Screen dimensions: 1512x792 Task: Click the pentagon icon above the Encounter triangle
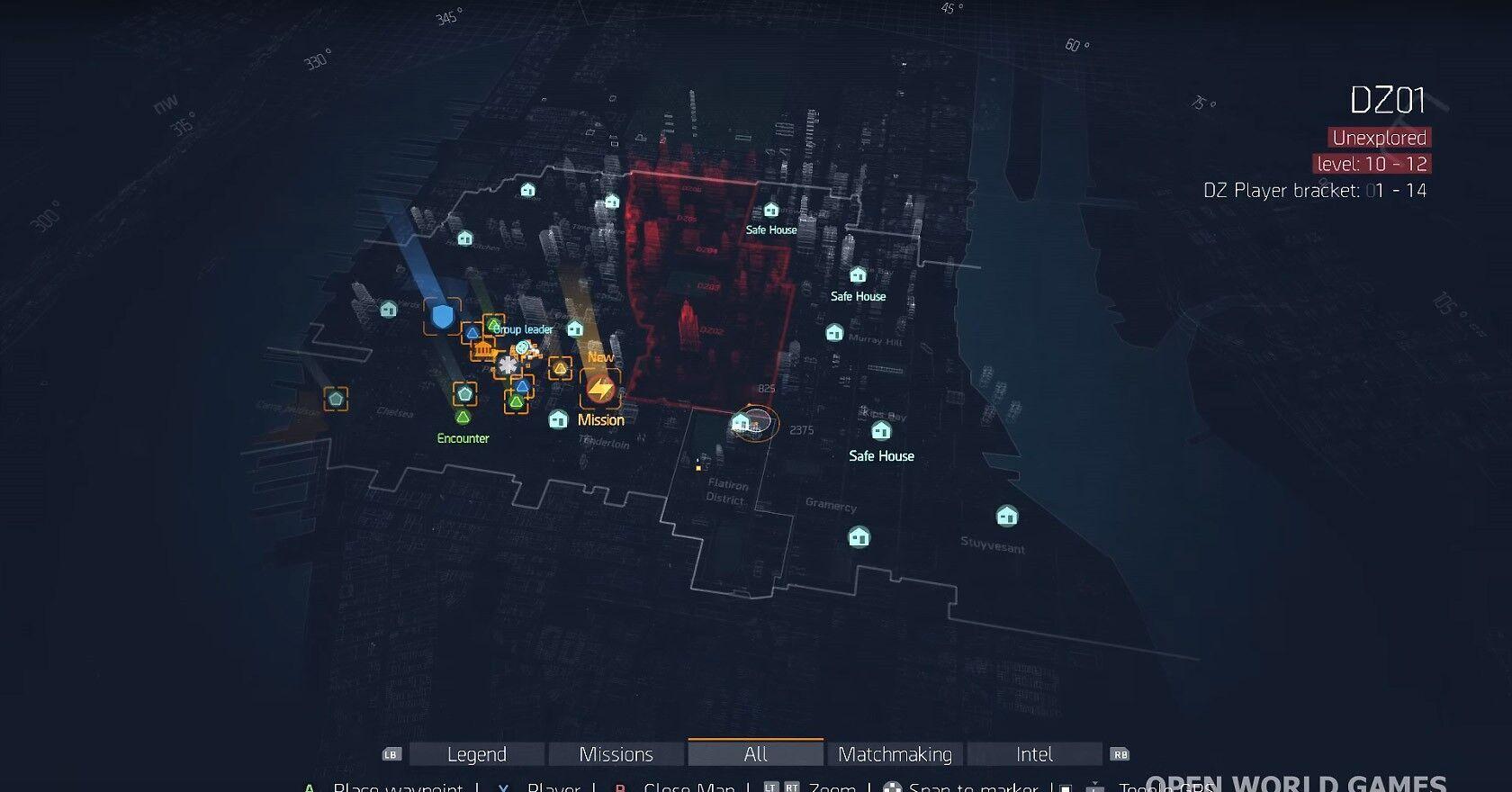464,393
